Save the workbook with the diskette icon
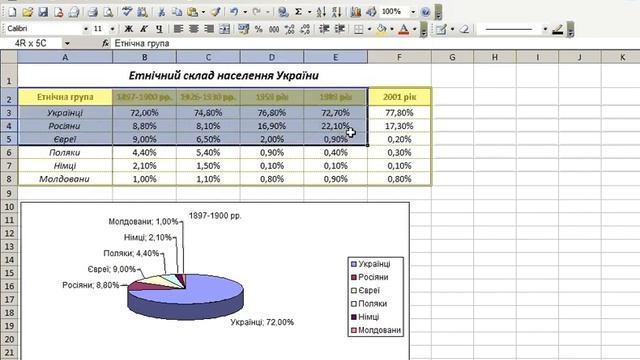This screenshot has width=640, height=360. pos(43,12)
